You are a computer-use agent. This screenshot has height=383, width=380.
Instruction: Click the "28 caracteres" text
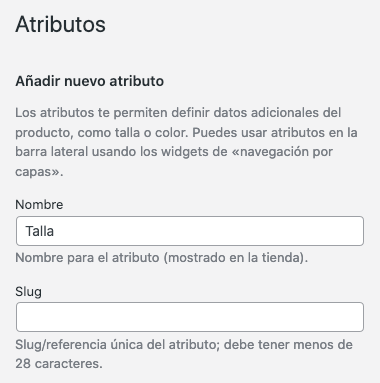click(x=57, y=364)
